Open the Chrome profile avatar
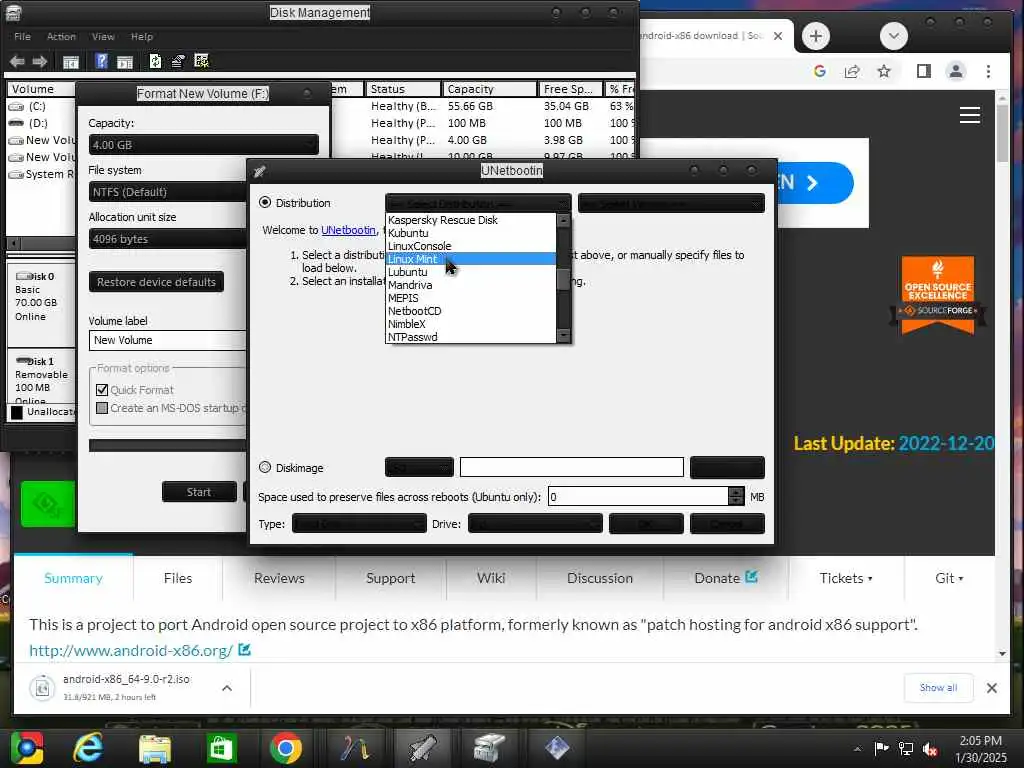 [955, 71]
